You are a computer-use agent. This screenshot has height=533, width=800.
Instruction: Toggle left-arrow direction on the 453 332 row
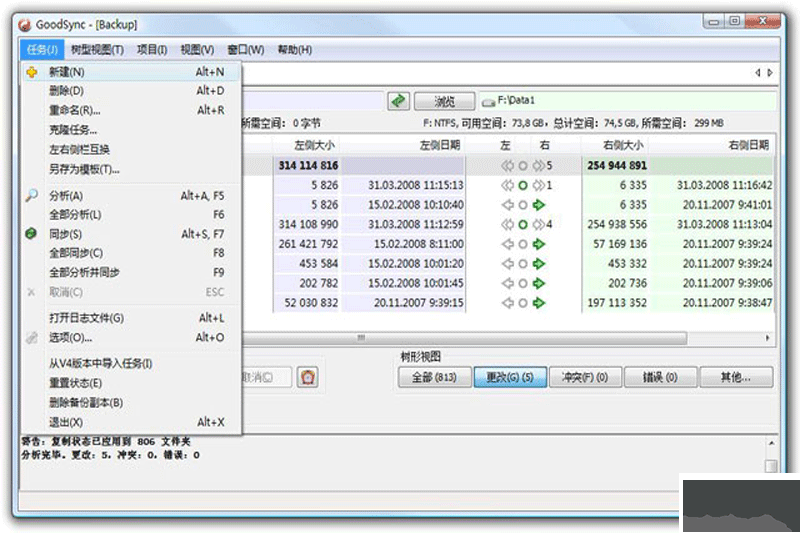click(506, 263)
